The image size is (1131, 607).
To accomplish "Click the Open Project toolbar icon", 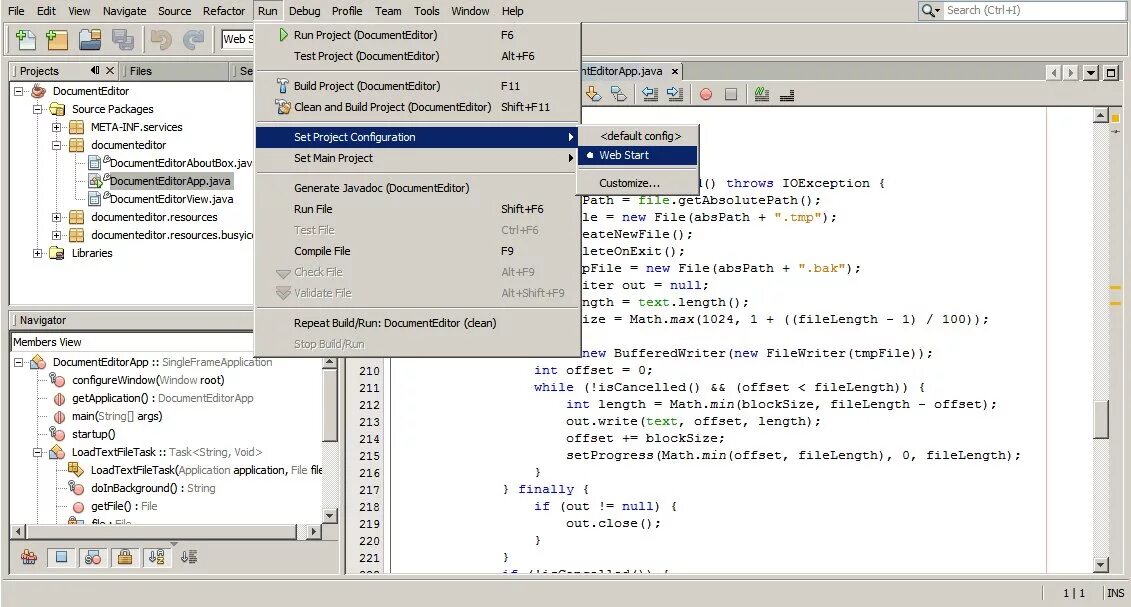I will click(90, 39).
